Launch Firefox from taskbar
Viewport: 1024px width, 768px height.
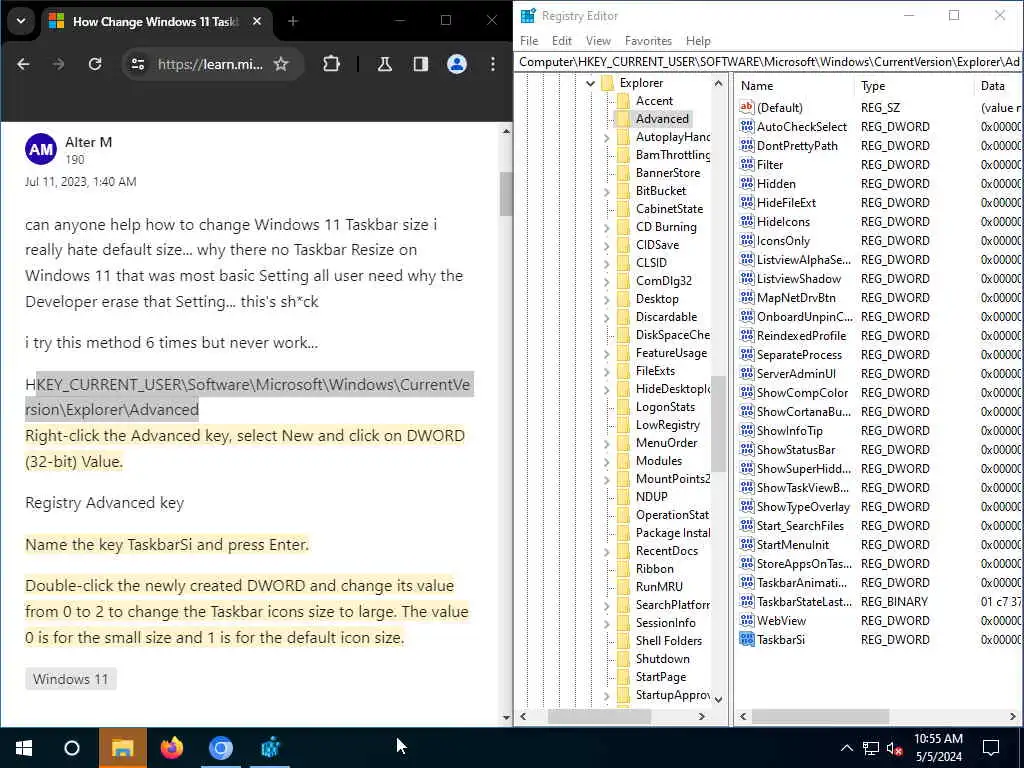click(x=172, y=748)
